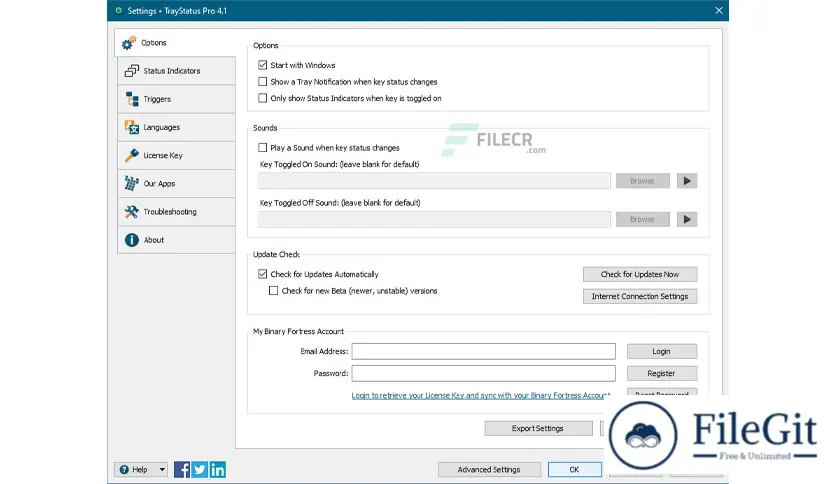Click the Languages icon in sidebar

click(132, 127)
